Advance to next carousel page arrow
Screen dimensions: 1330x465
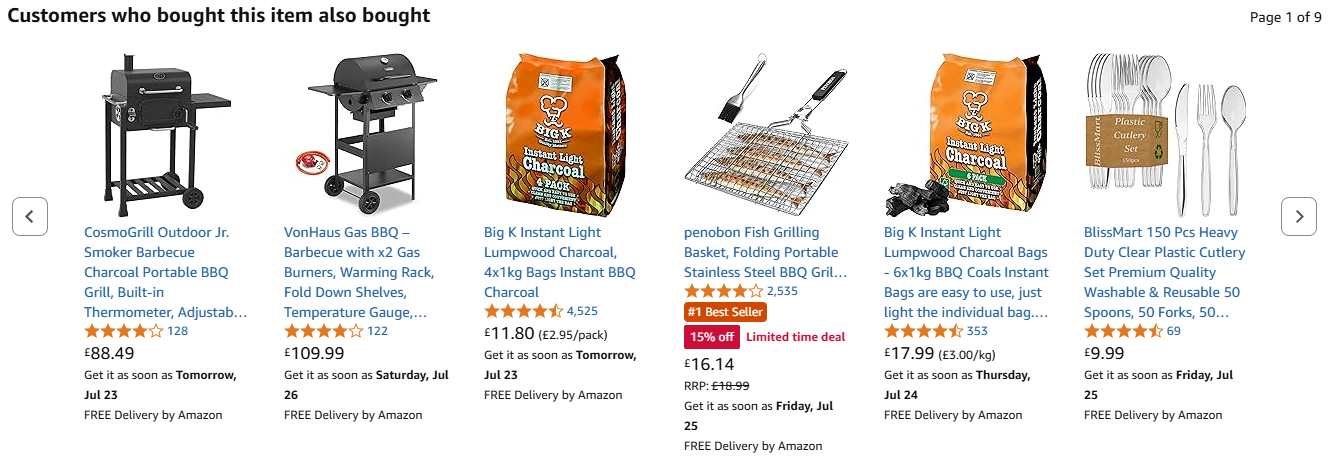click(x=1298, y=216)
